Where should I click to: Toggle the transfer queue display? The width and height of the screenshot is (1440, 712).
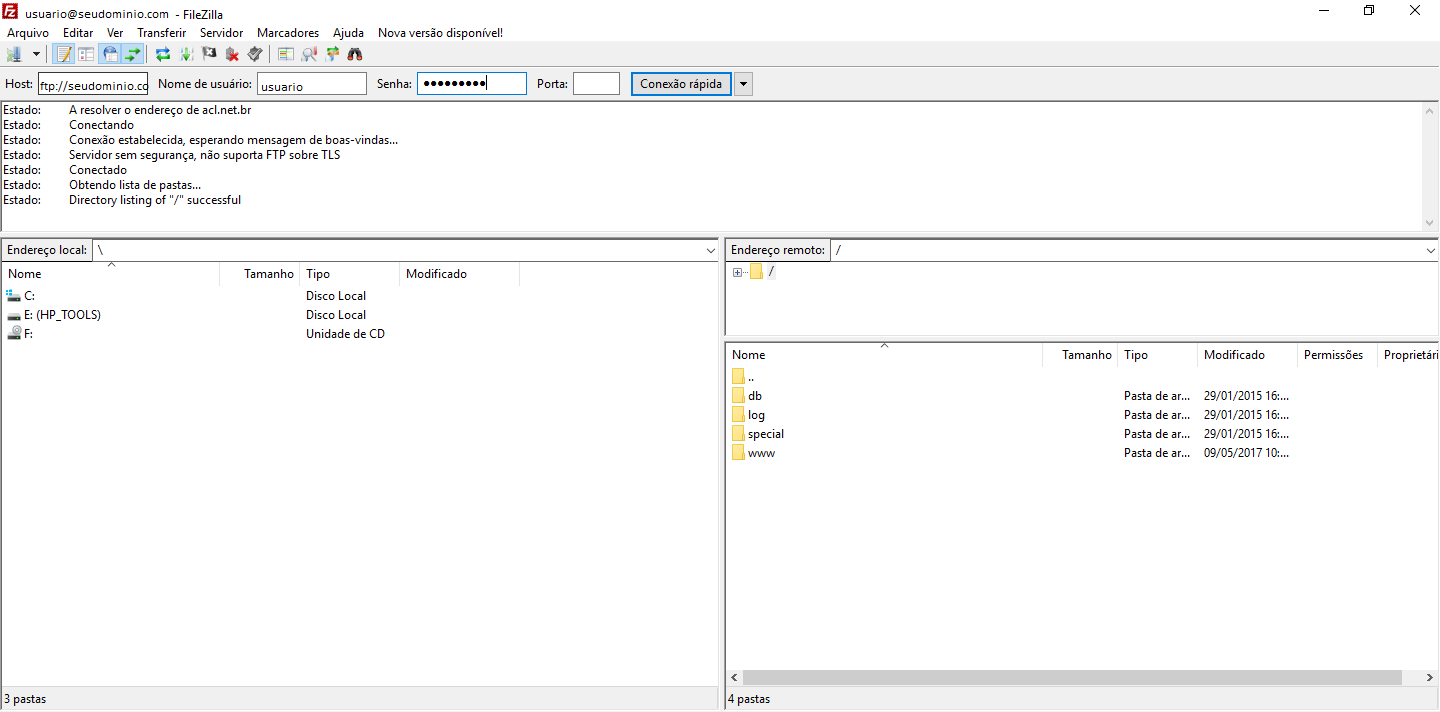point(133,54)
